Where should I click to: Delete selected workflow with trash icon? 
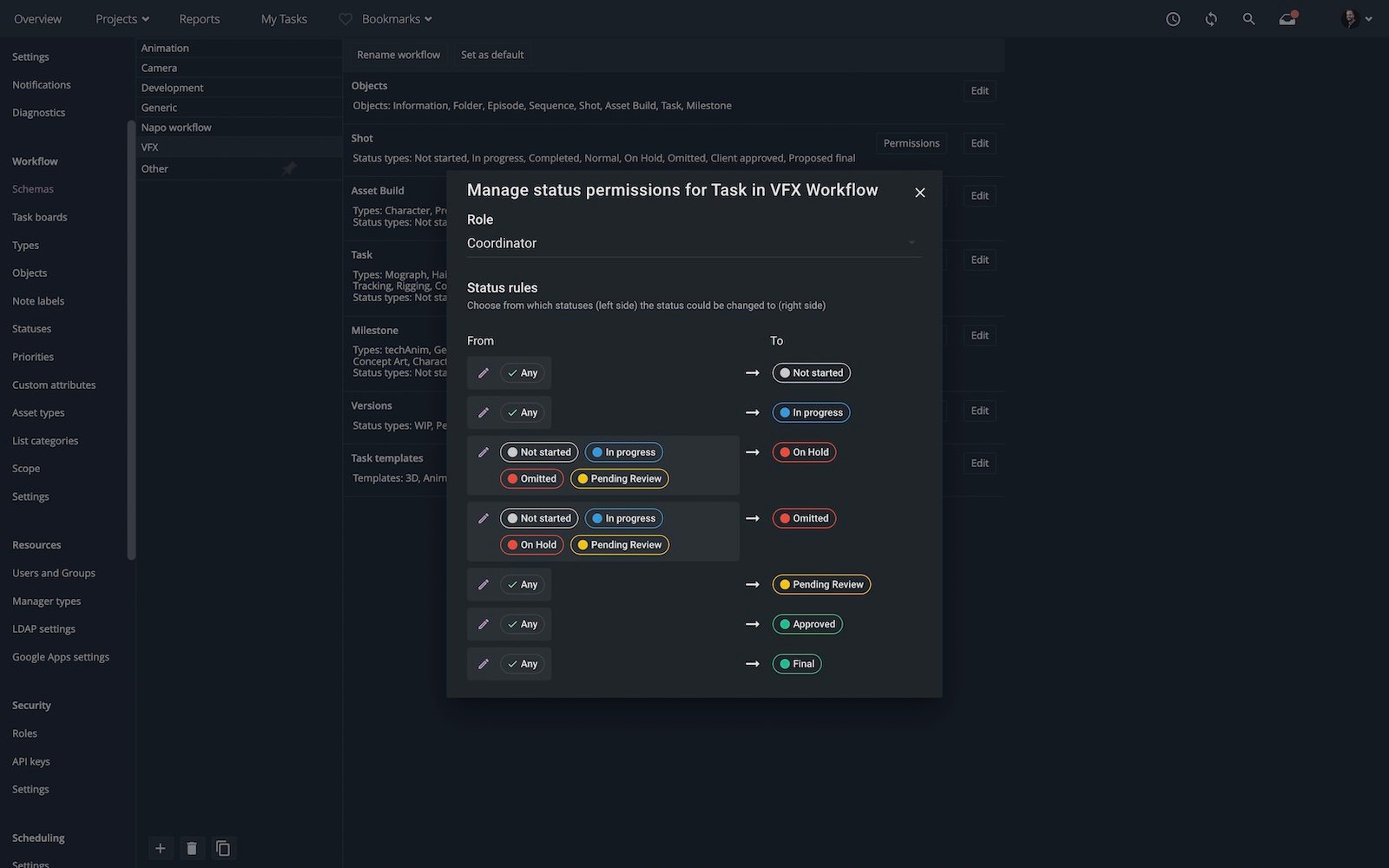point(192,848)
